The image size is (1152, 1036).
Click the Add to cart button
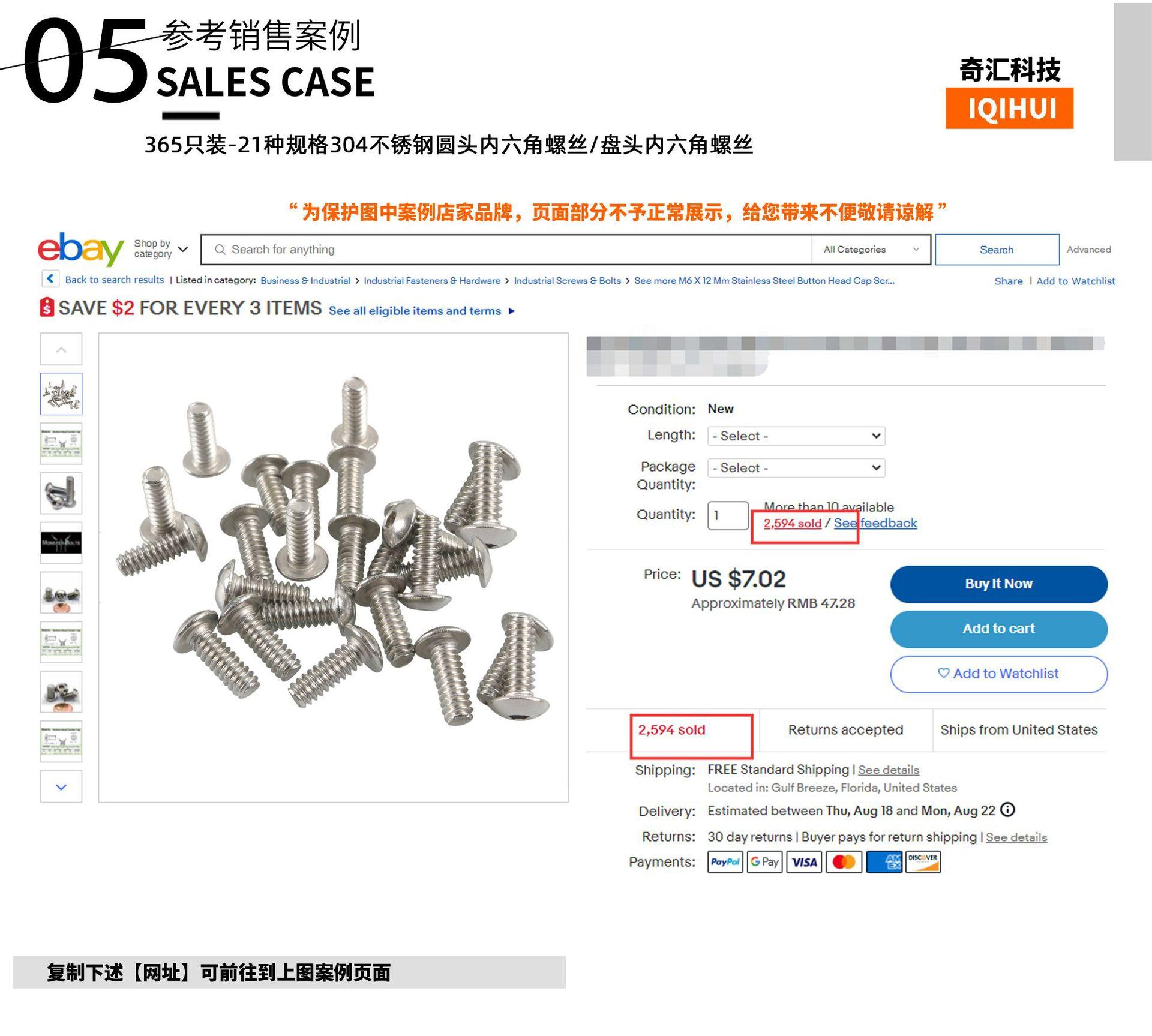coord(999,629)
